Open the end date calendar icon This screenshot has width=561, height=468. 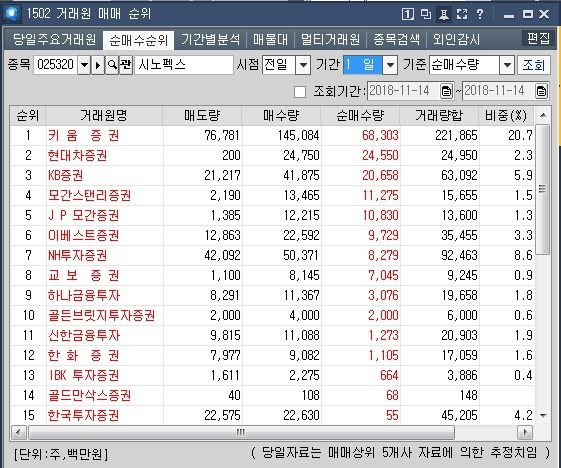point(541,91)
